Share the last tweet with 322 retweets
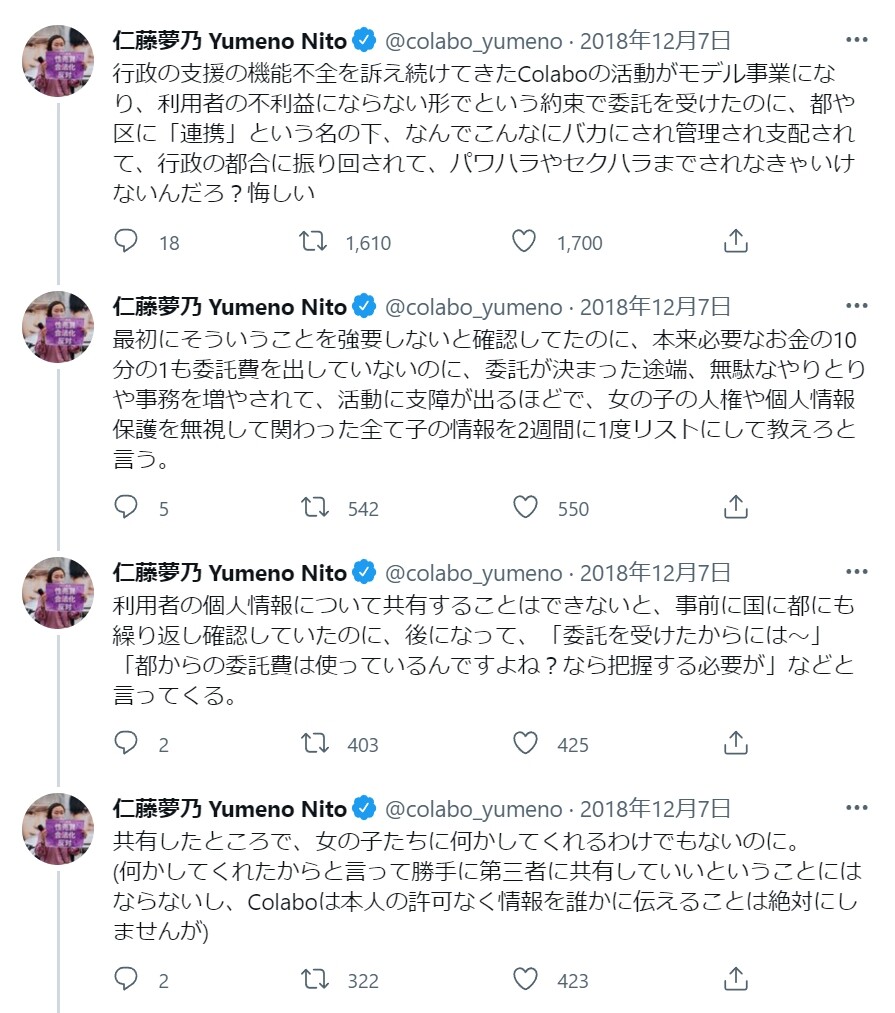This screenshot has width=895, height=1013. tap(735, 979)
